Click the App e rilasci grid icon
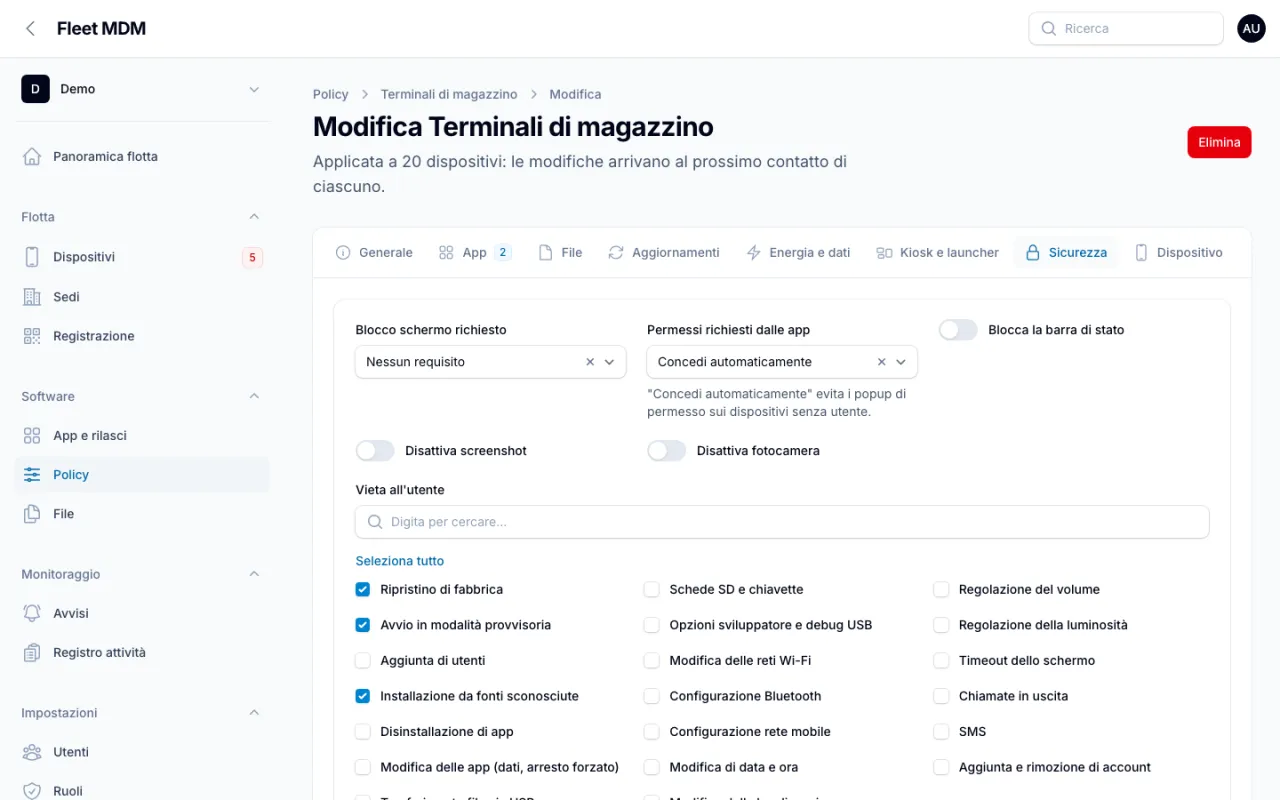Image resolution: width=1280 pixels, height=800 pixels. [32, 436]
